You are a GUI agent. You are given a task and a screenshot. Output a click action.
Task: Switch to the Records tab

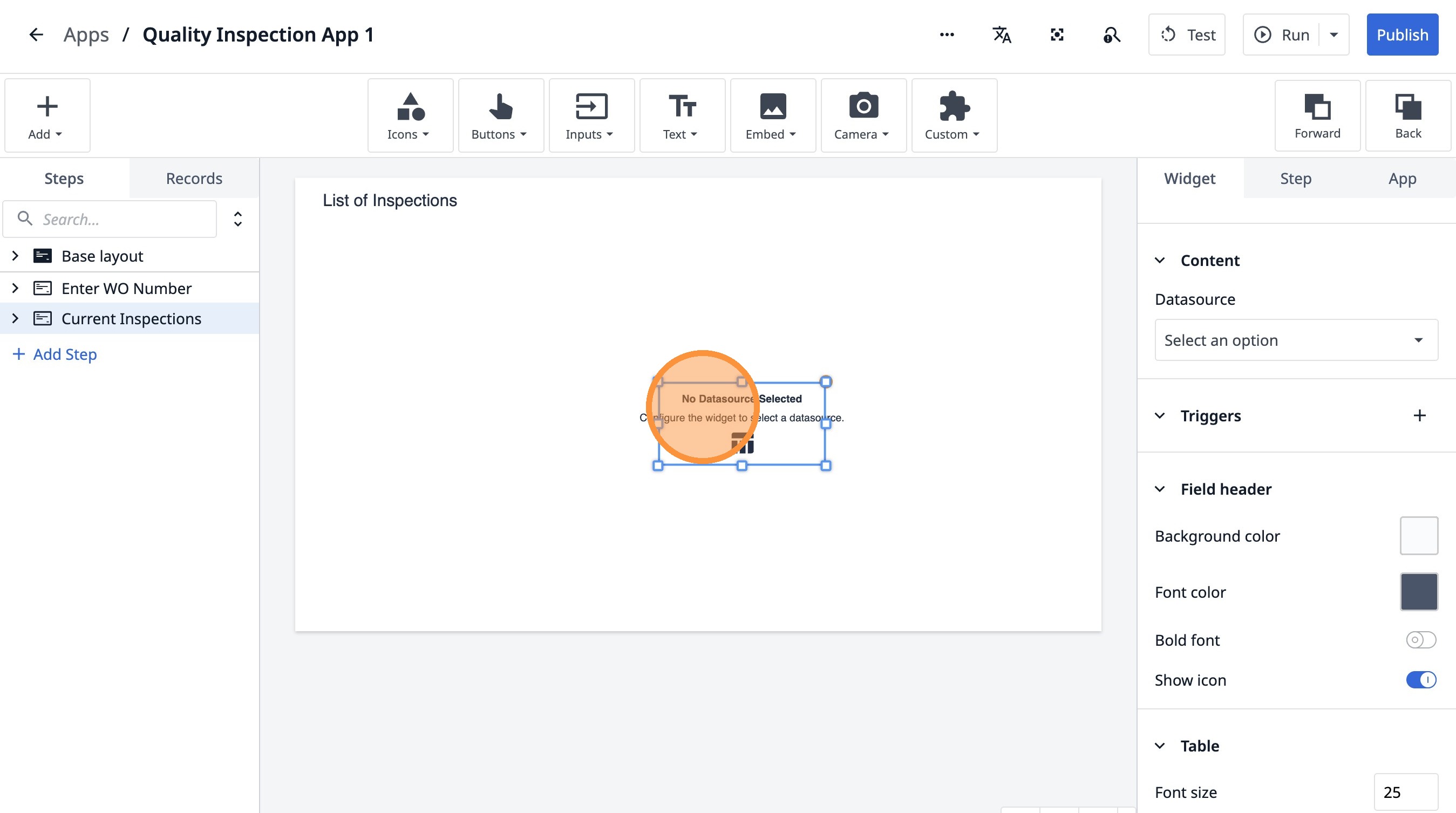click(194, 179)
